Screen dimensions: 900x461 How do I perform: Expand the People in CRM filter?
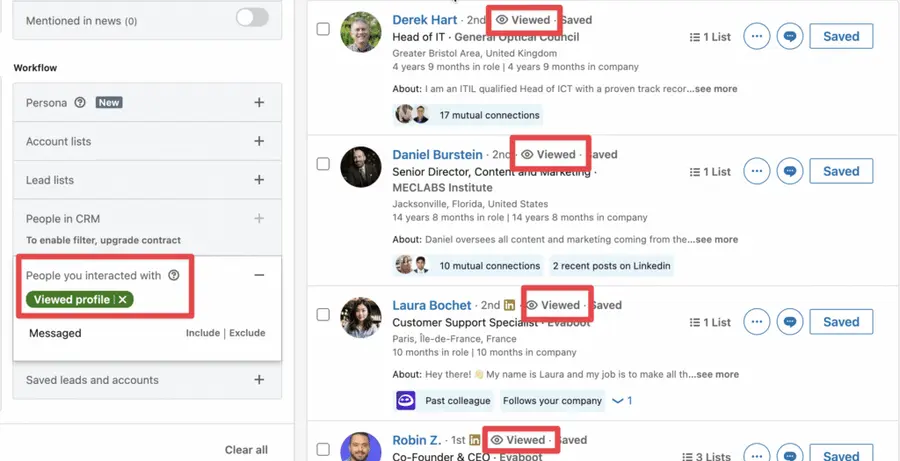point(259,218)
